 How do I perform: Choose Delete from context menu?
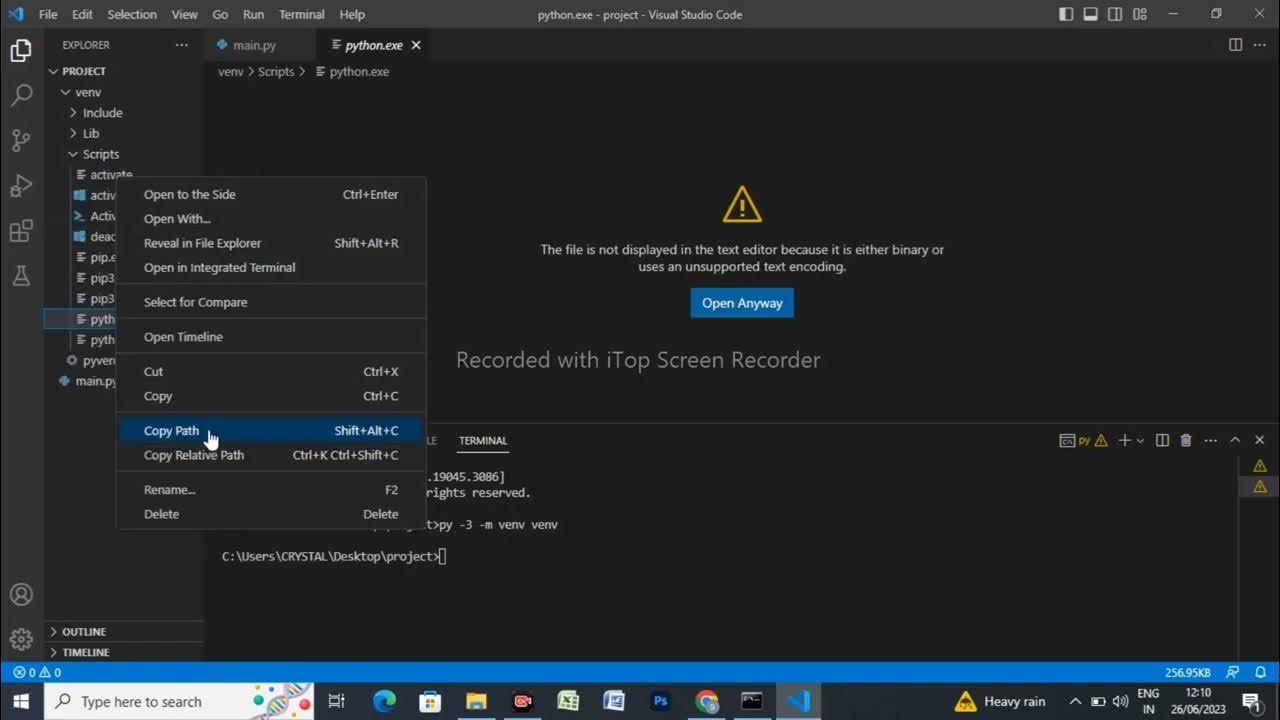271,514
